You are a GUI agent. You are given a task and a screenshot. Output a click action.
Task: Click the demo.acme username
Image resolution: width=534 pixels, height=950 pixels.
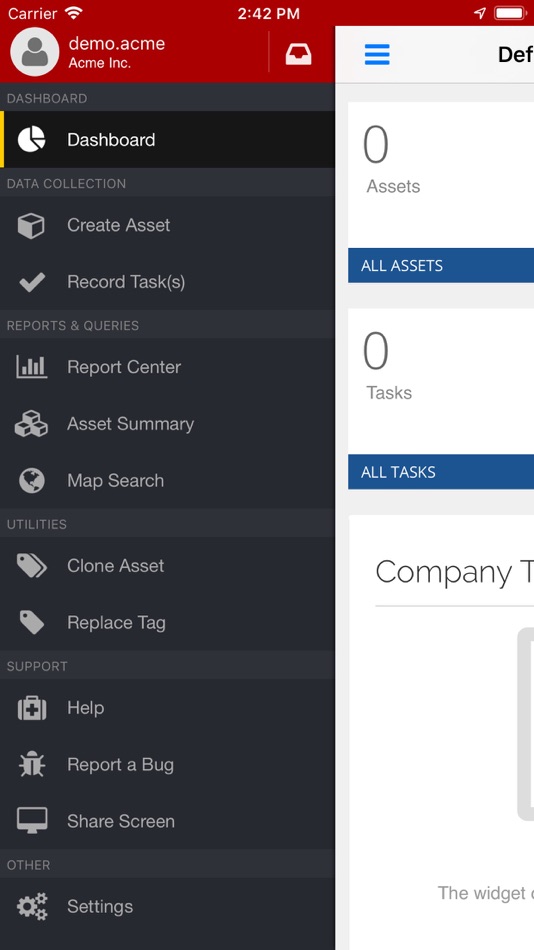click(x=116, y=44)
